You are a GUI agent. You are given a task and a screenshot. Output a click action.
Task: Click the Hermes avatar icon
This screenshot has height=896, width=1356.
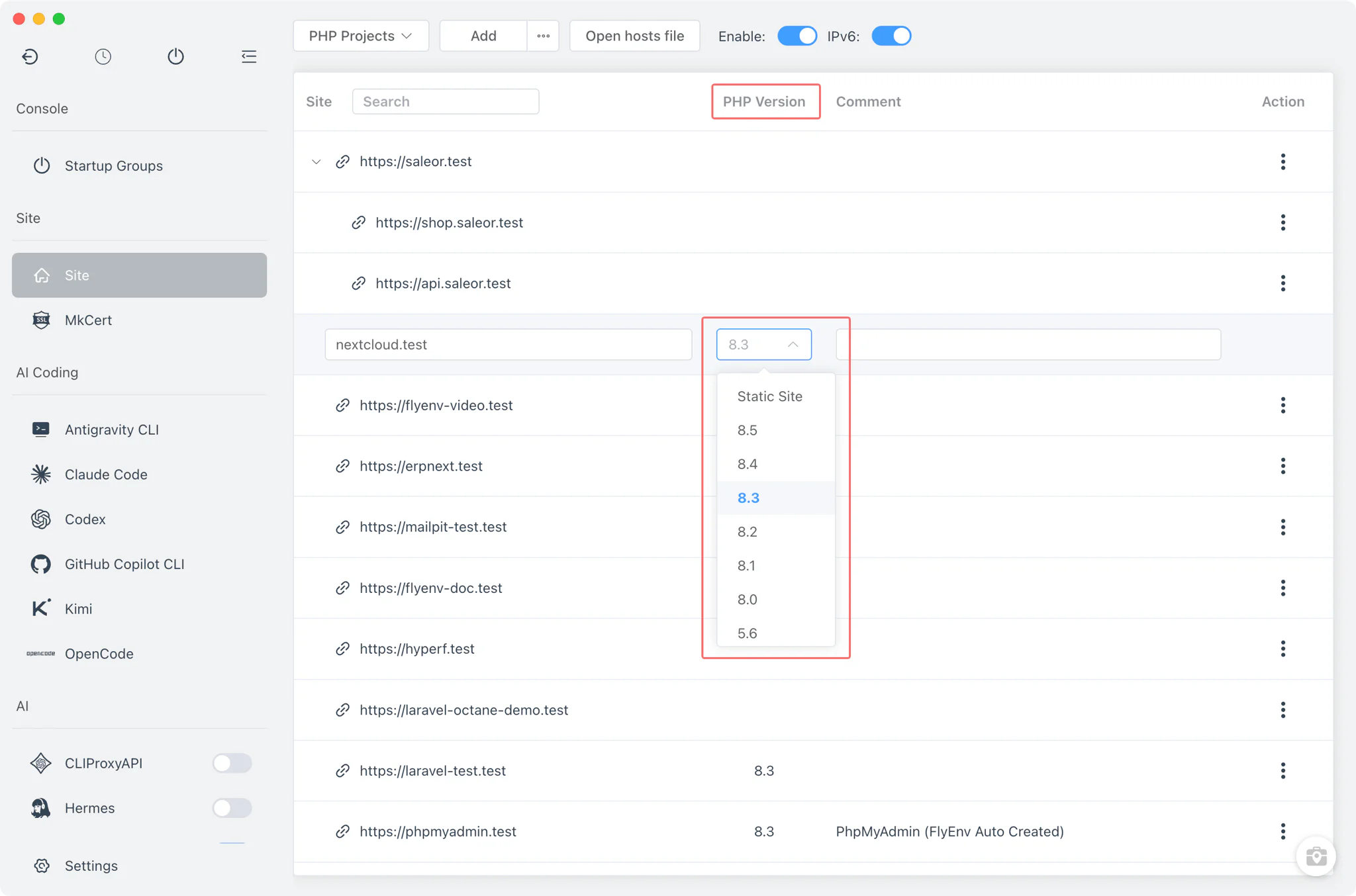pyautogui.click(x=40, y=808)
